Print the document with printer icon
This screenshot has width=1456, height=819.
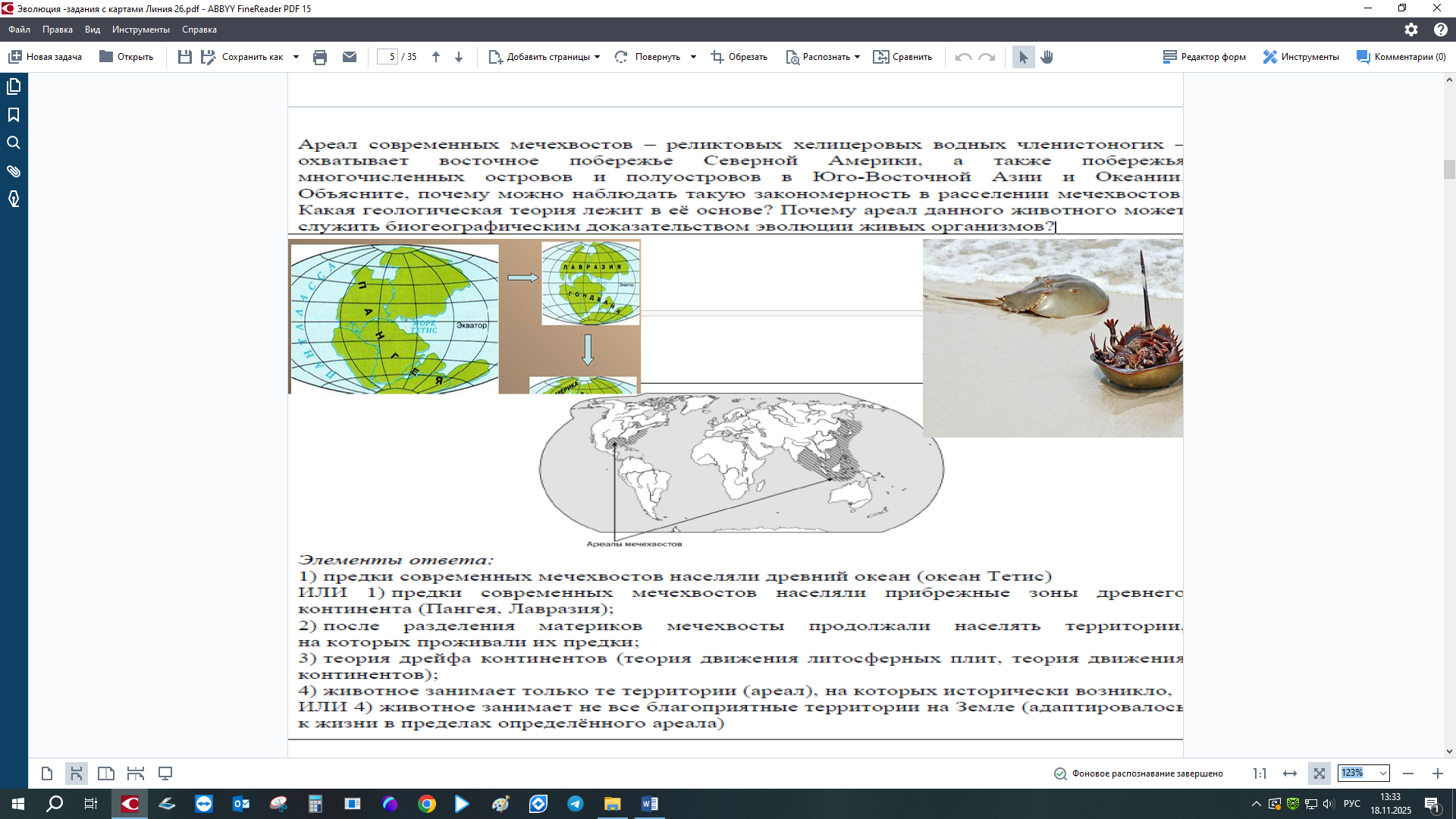[x=320, y=57]
